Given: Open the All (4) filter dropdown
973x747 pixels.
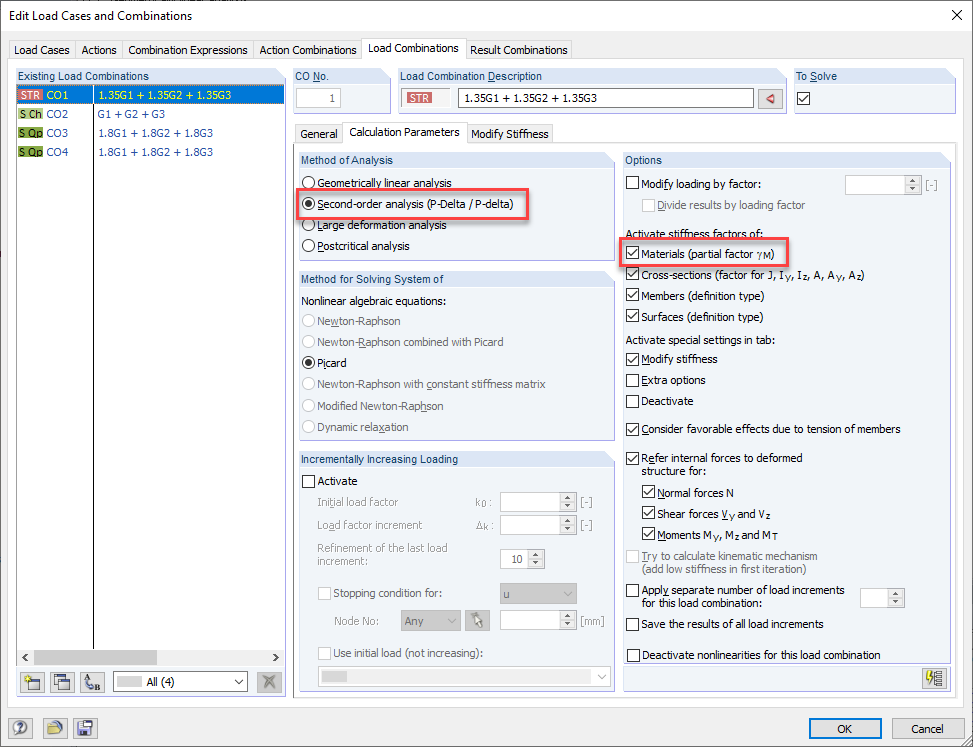Looking at the screenshot, I should [x=180, y=681].
